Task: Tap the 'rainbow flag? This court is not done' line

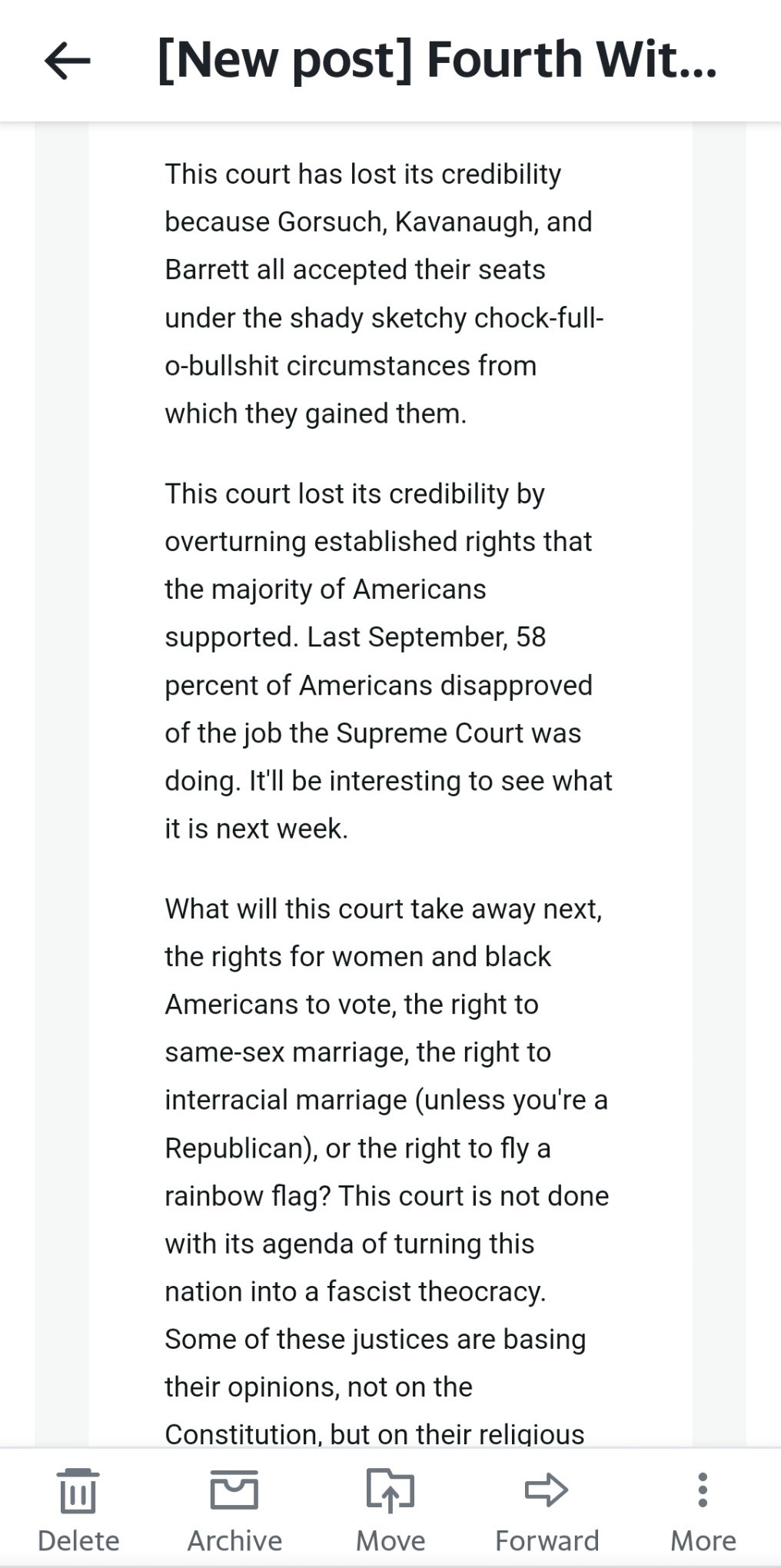Action: pos(387,1197)
